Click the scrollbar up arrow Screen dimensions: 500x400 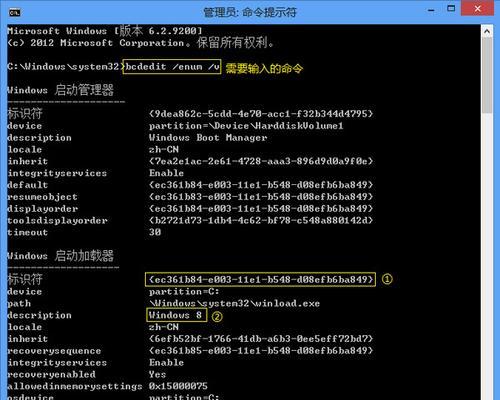click(x=487, y=32)
